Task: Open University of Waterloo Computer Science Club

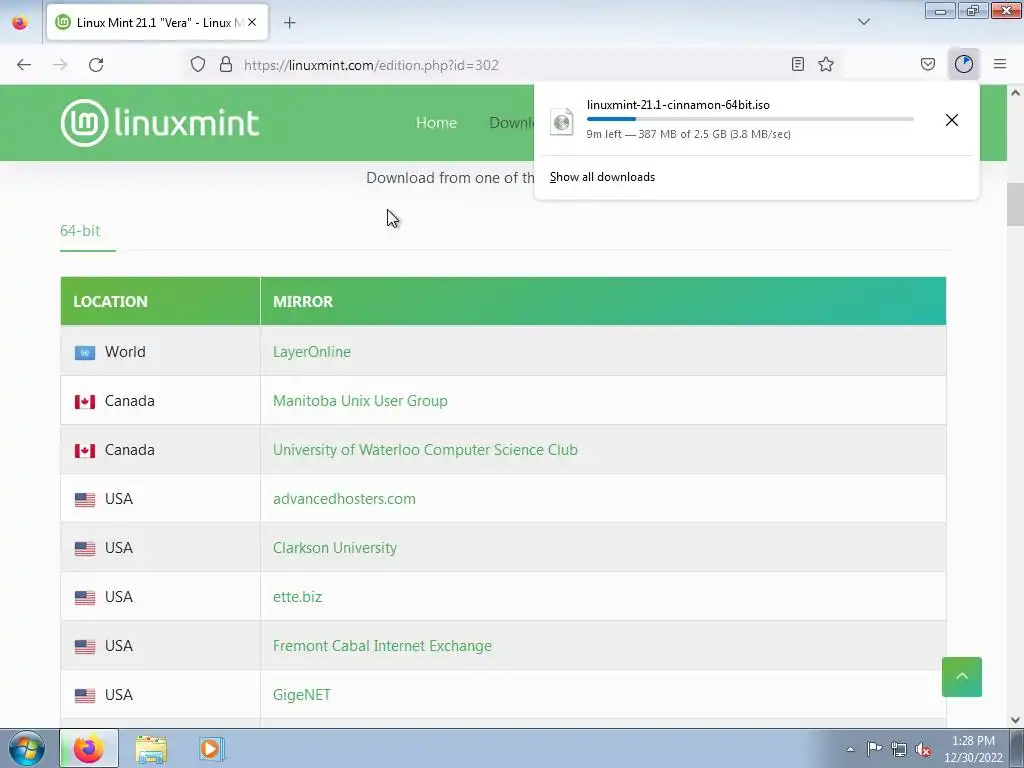Action: [425, 449]
